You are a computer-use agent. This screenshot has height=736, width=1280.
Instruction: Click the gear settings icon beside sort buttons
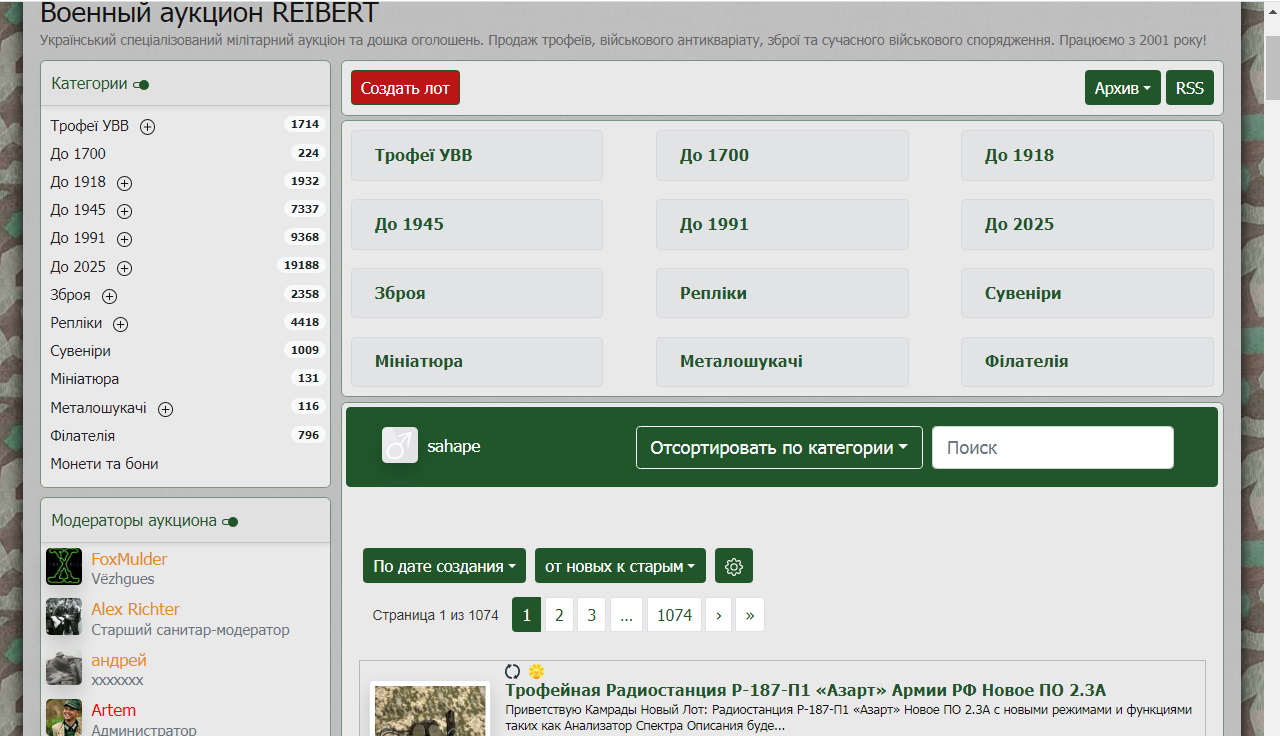[x=734, y=566]
